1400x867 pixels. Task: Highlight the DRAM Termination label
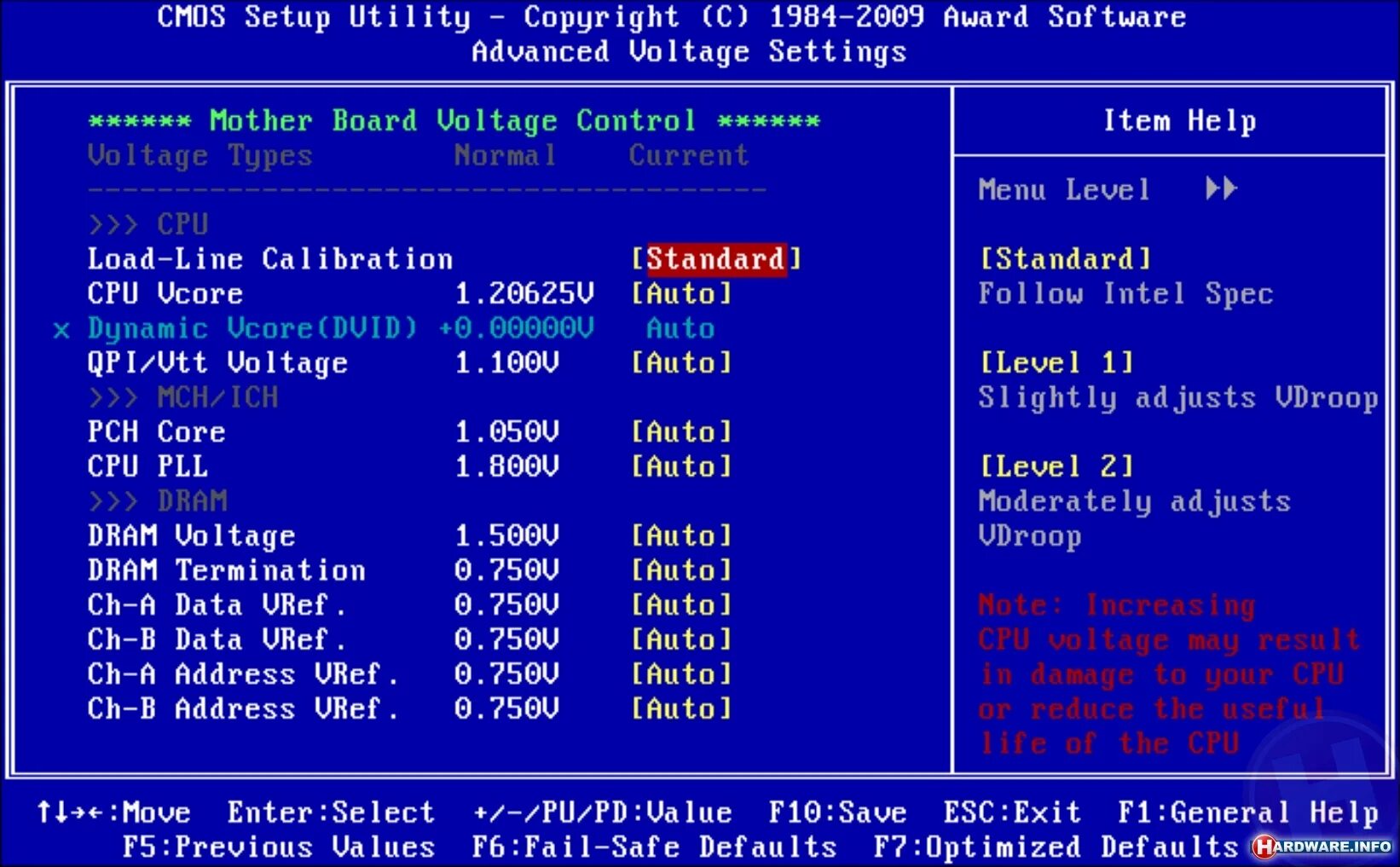pyautogui.click(x=227, y=570)
